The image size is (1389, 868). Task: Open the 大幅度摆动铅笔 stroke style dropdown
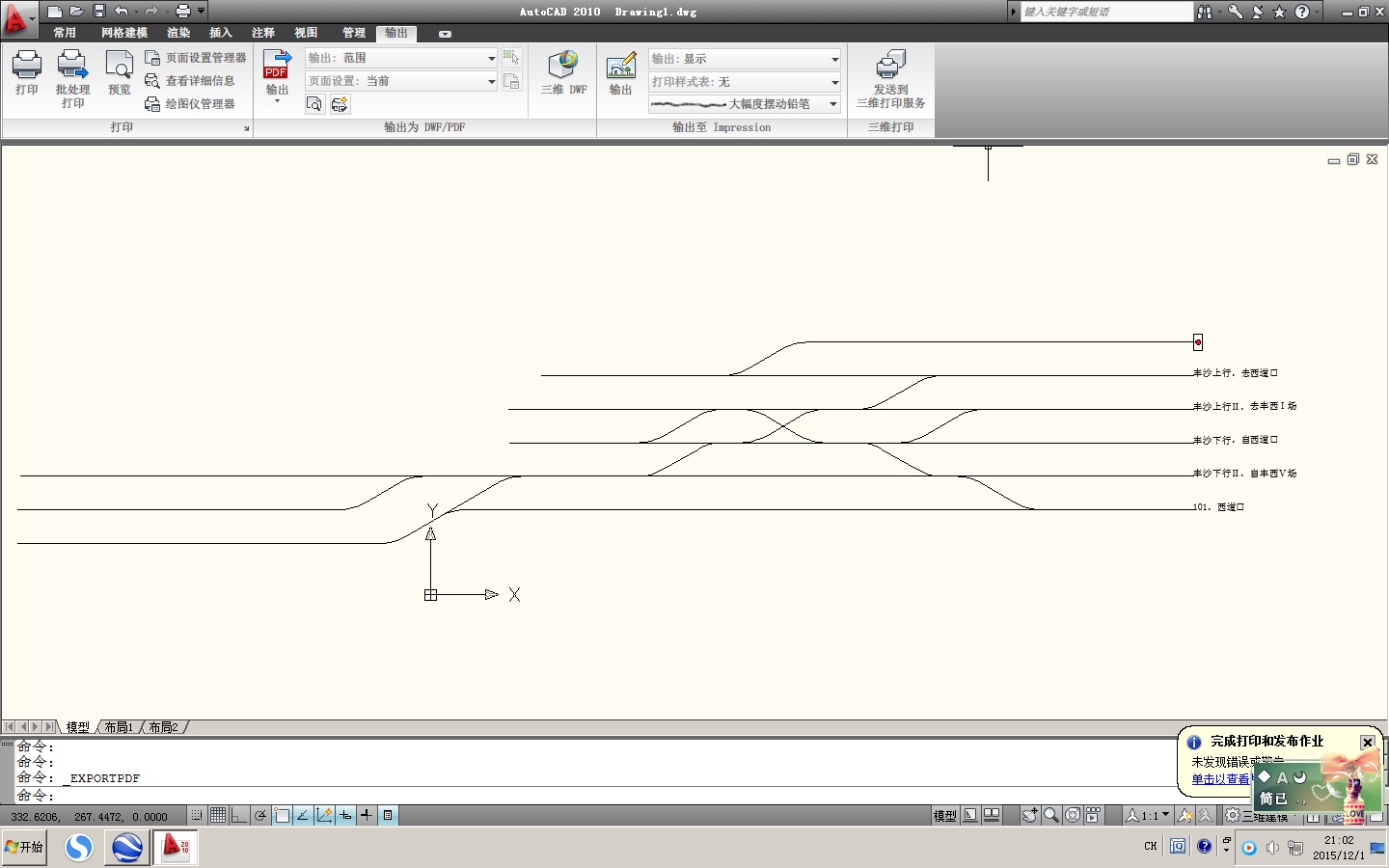[745, 104]
